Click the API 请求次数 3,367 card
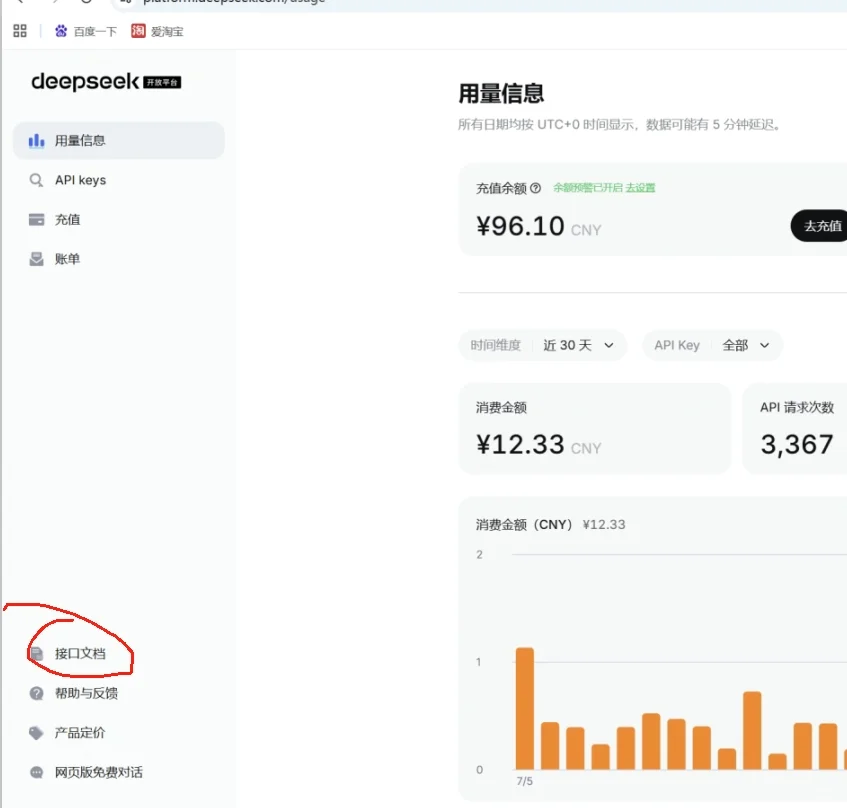Image resolution: width=847 pixels, height=808 pixels. point(795,429)
